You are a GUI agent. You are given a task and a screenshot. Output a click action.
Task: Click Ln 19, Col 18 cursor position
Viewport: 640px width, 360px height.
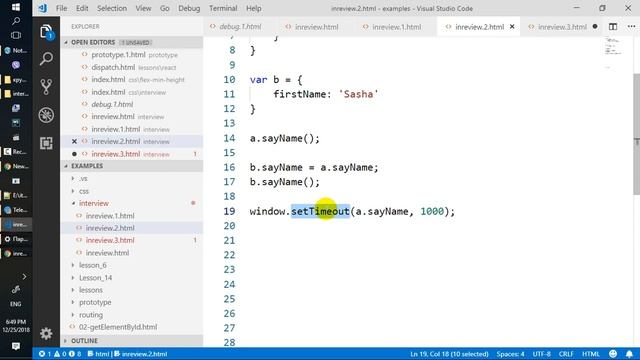pyautogui.click(x=449, y=354)
